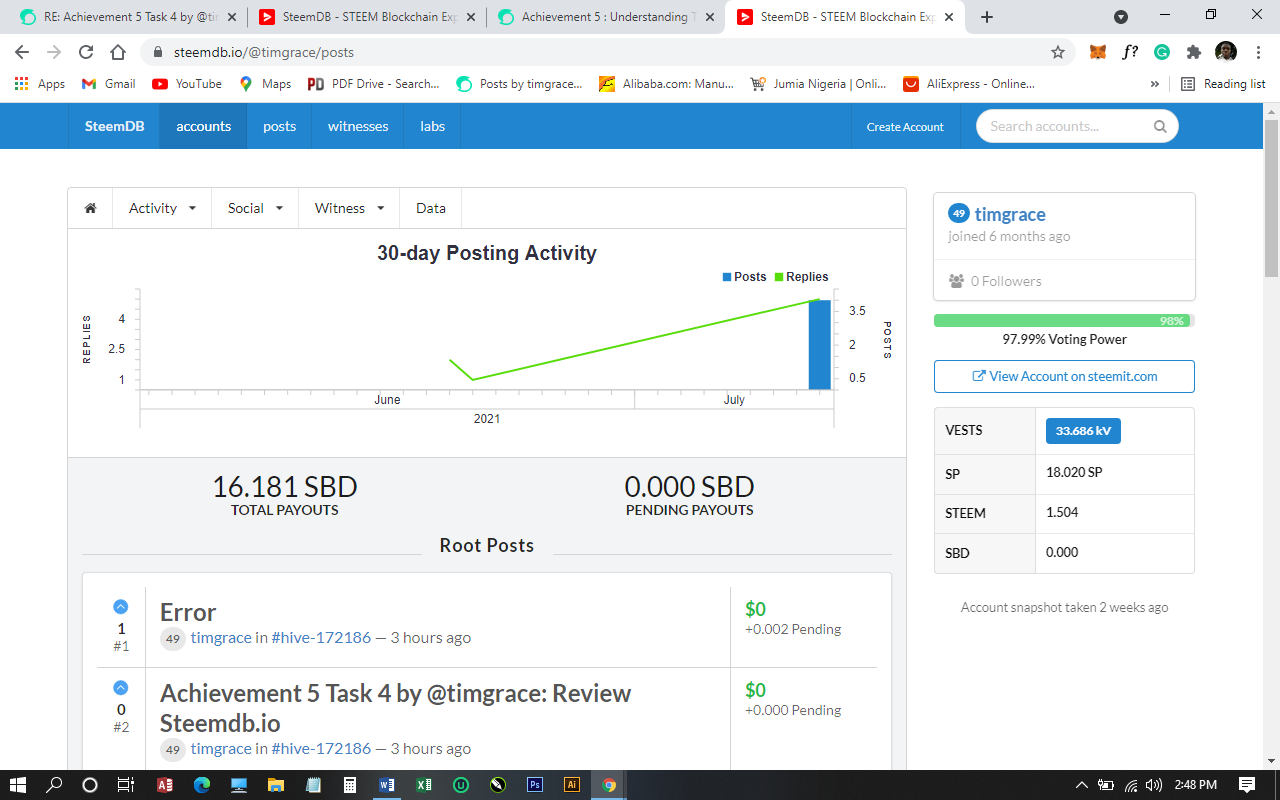Click the blue Posts bar in the chart
The height and width of the screenshot is (800, 1280).
pyautogui.click(x=820, y=344)
